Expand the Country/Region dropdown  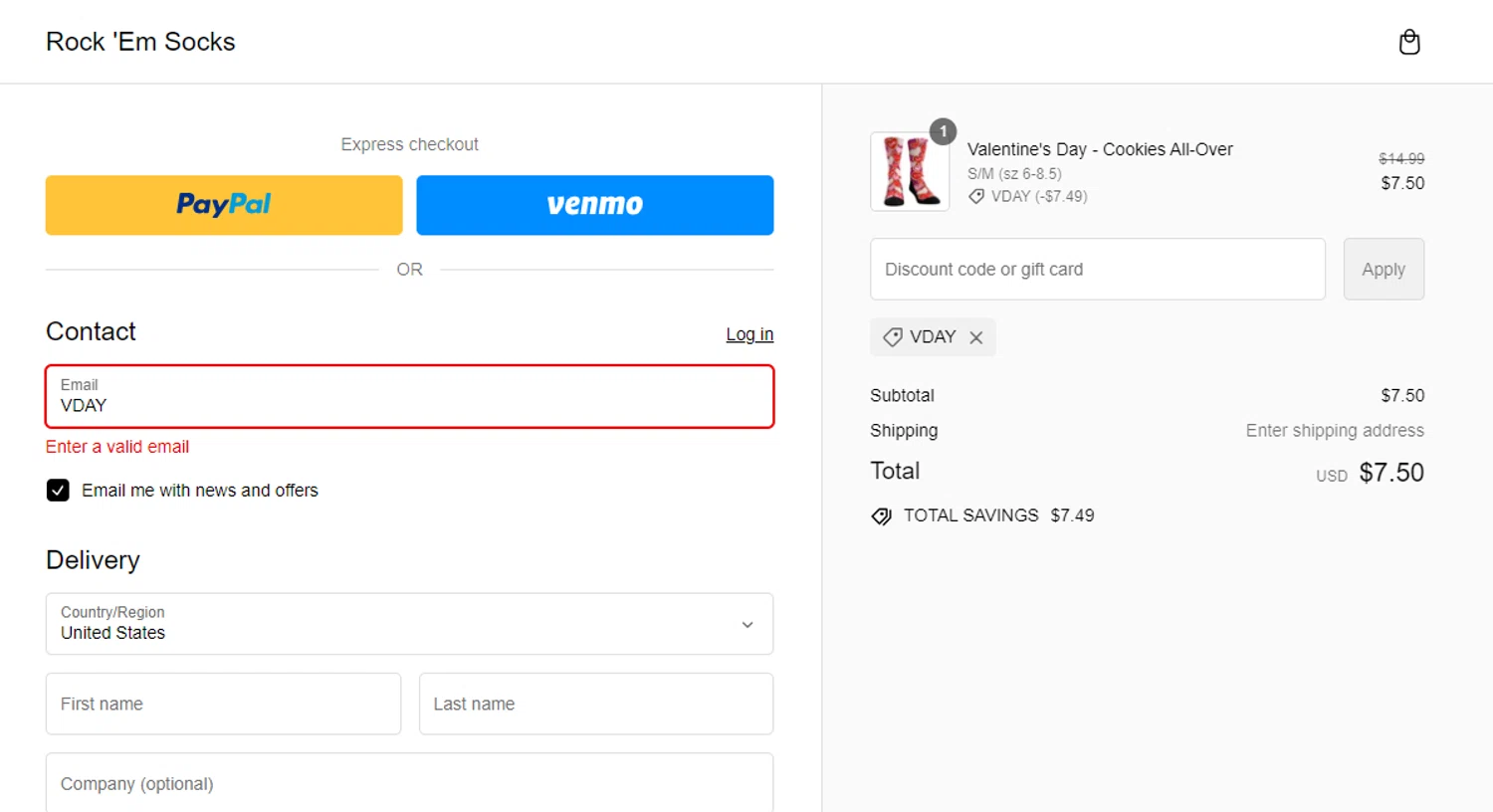(409, 624)
